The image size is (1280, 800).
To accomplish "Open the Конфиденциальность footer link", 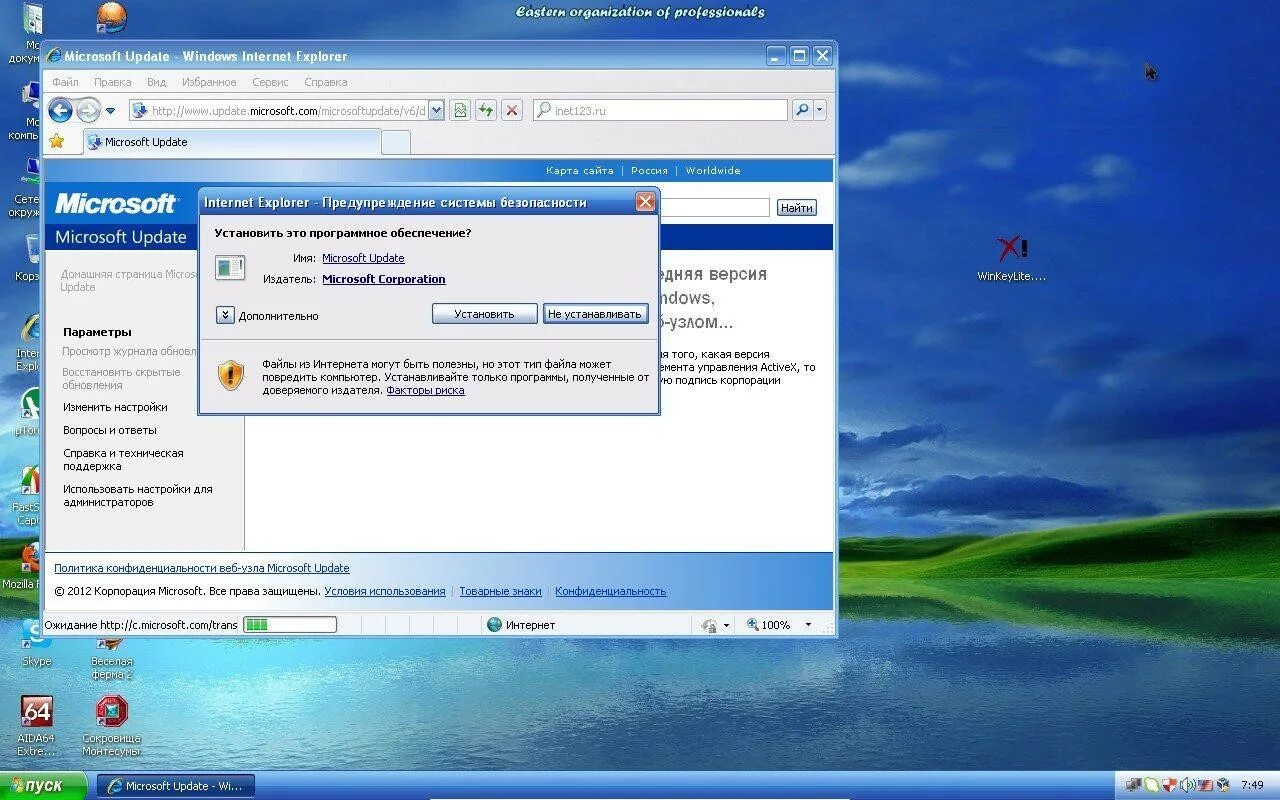I will 611,591.
